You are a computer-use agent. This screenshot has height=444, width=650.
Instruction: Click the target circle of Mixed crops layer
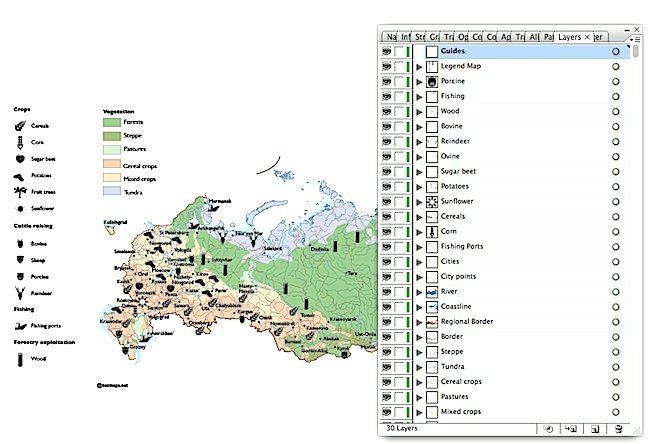pos(616,412)
